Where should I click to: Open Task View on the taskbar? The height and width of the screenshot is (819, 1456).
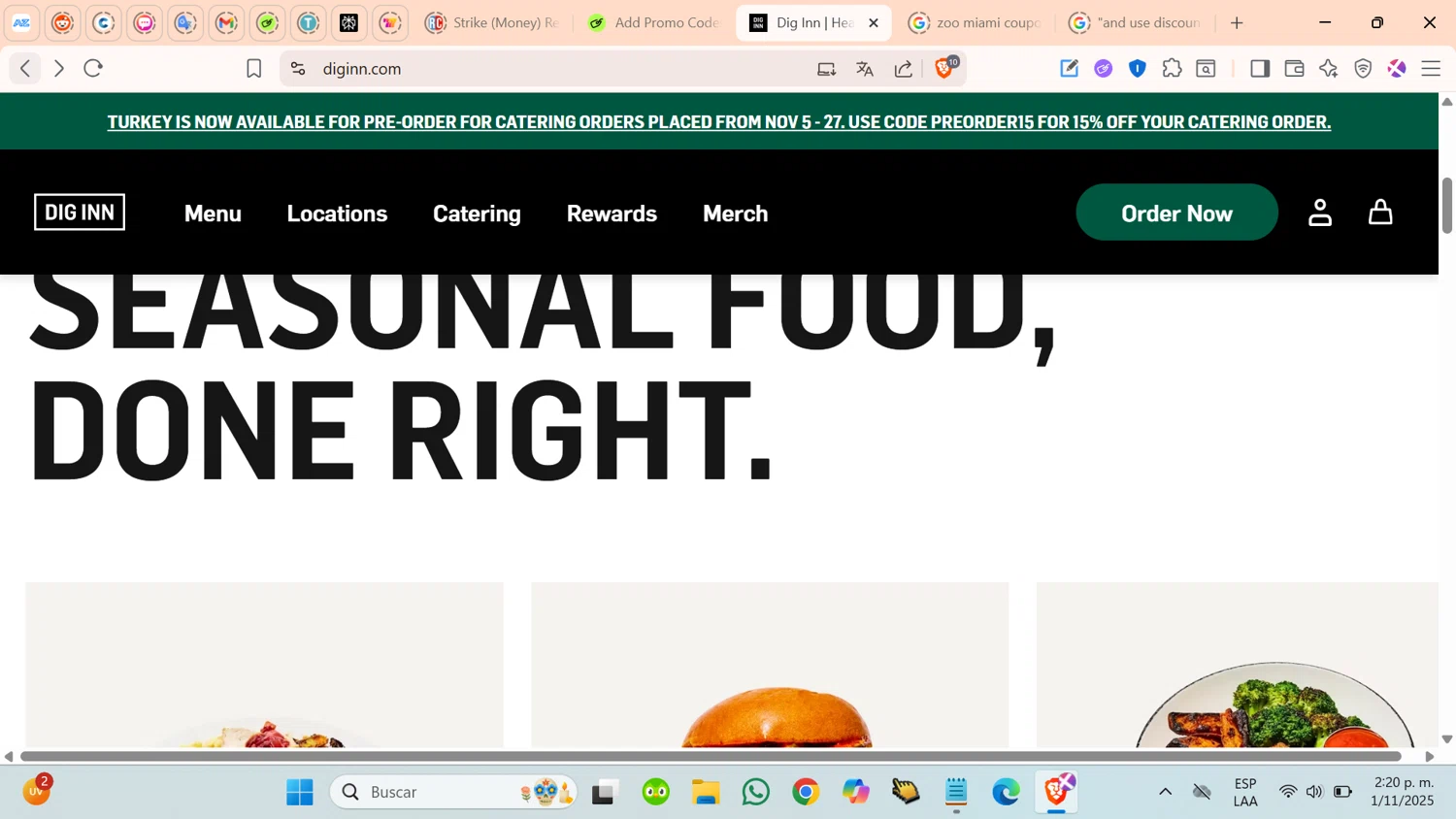click(x=605, y=792)
